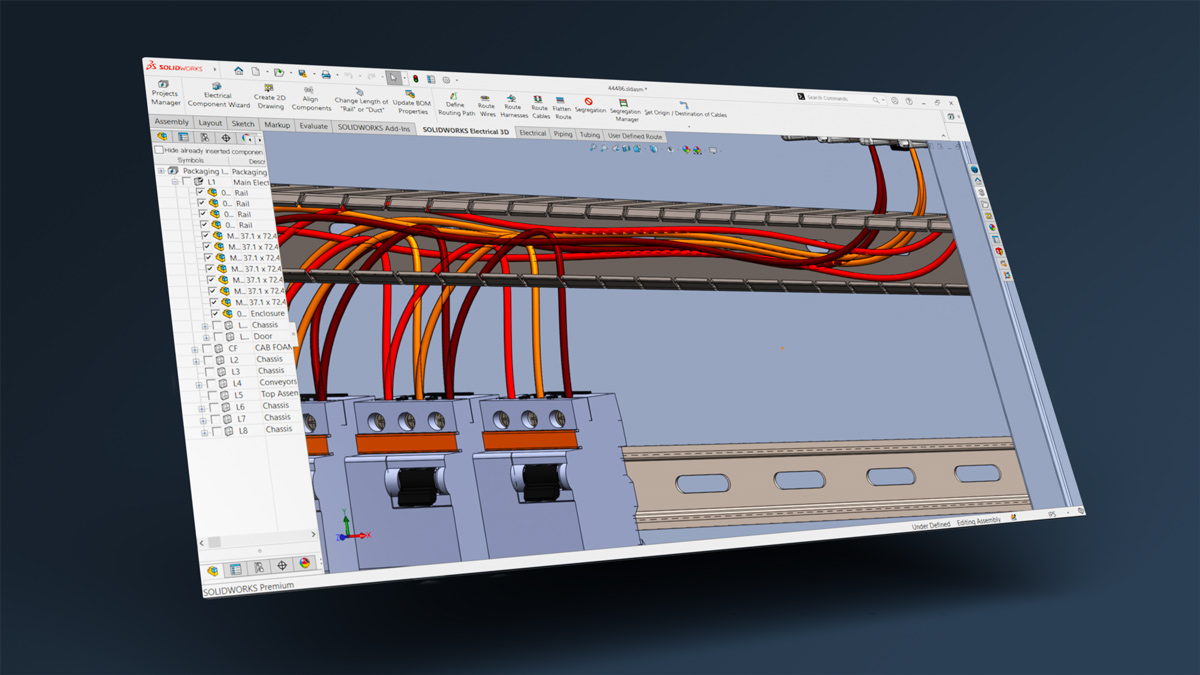
Task: Click the Home icon in title toolbar
Action: coord(239,71)
